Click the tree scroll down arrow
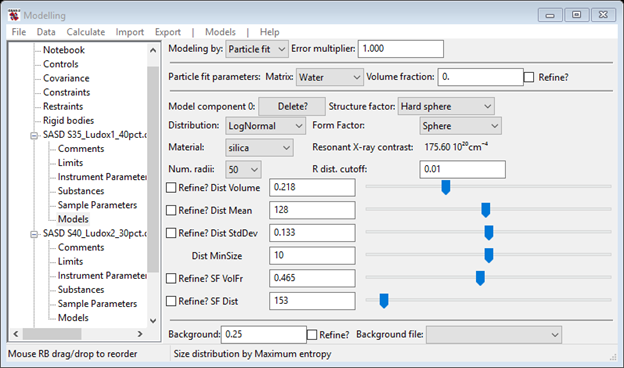The width and height of the screenshot is (624, 368). click(153, 320)
